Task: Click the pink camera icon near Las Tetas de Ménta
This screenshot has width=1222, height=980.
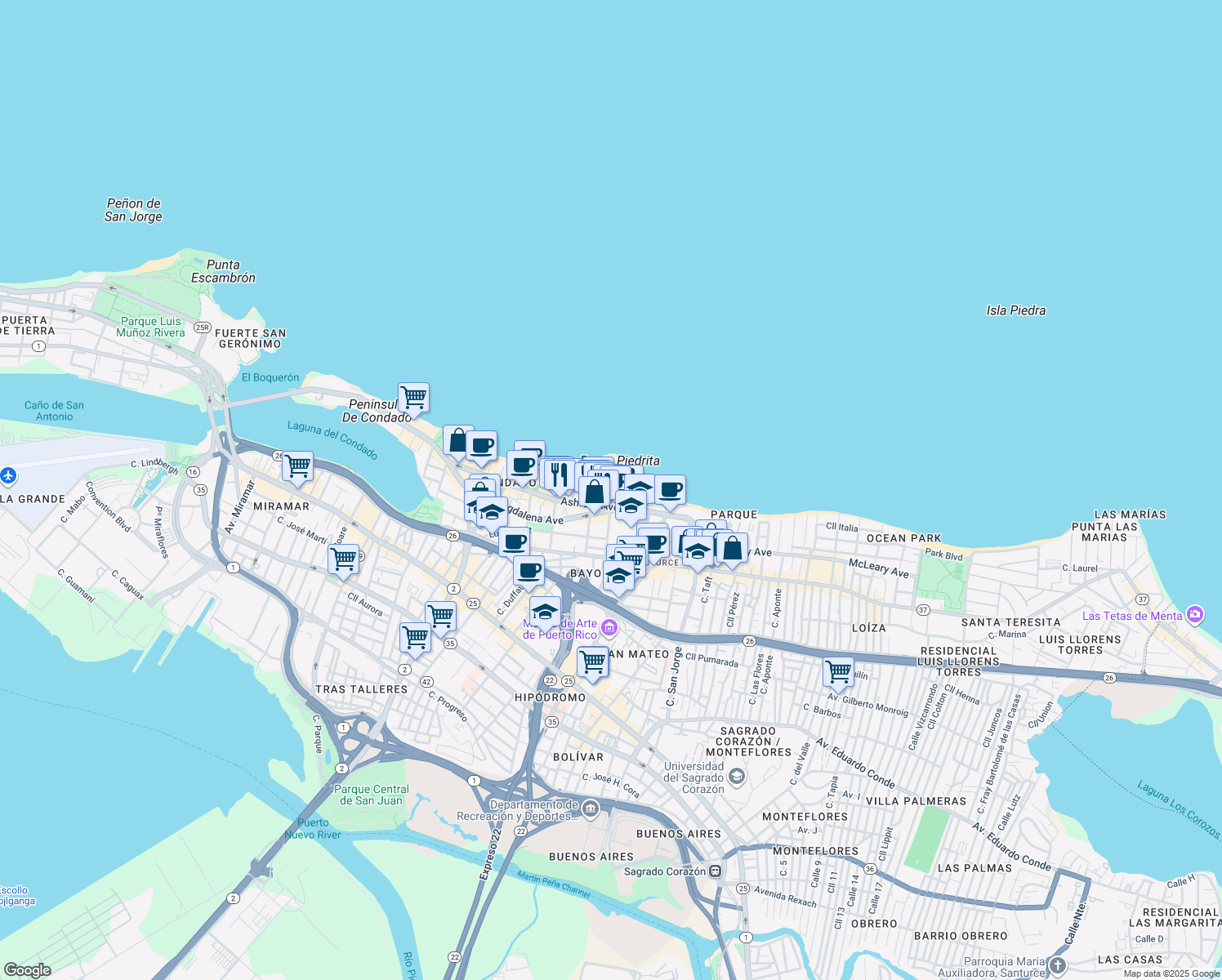Action: 1197,615
